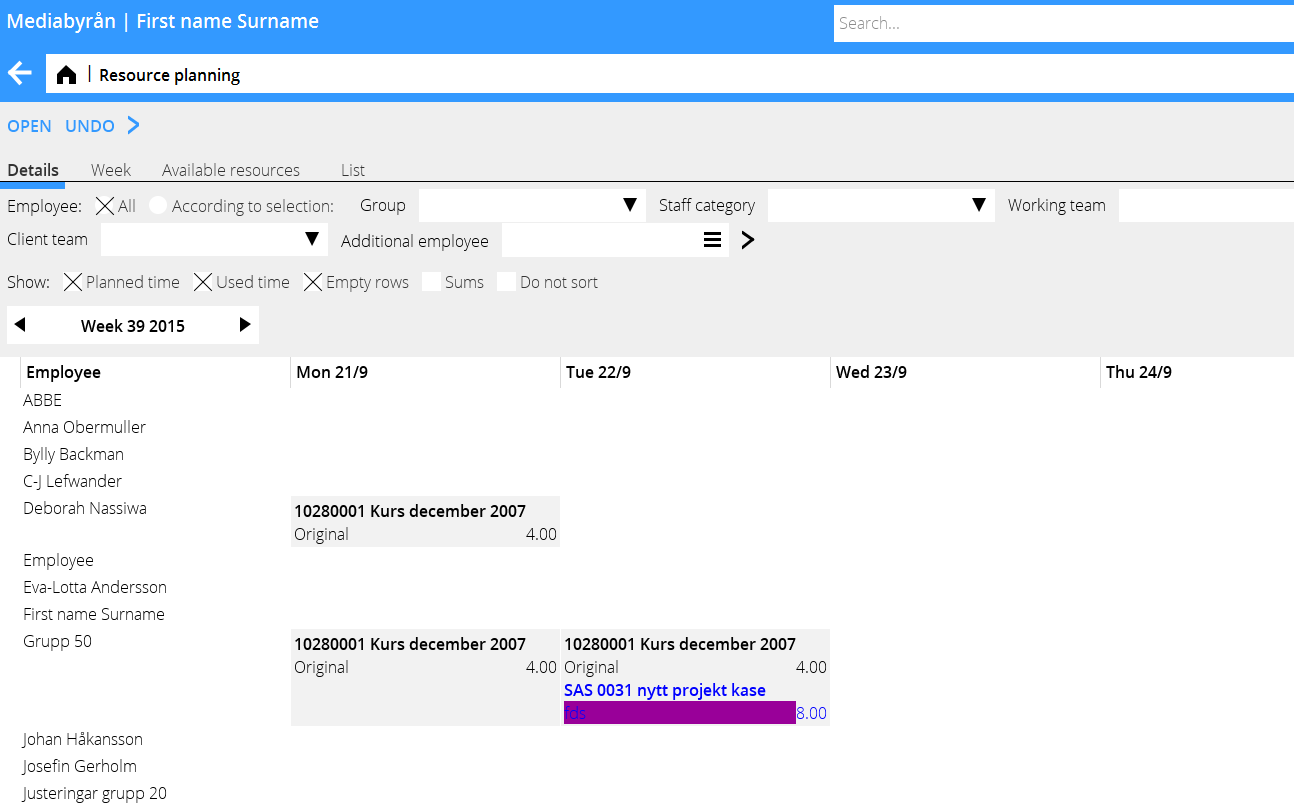The image size is (1294, 804).
Task: Go to previous week with left arrow
Action: [x=20, y=325]
